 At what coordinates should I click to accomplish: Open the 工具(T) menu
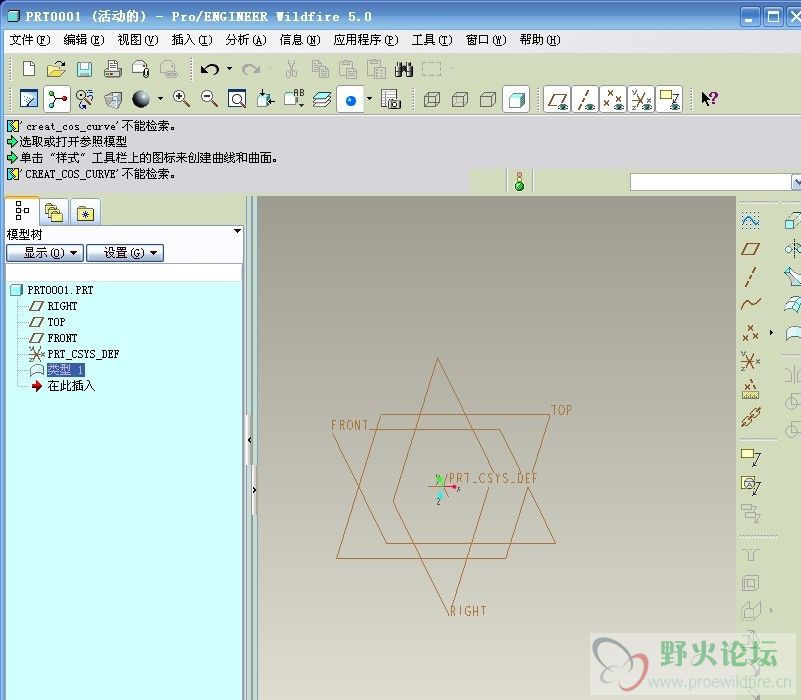tap(432, 40)
